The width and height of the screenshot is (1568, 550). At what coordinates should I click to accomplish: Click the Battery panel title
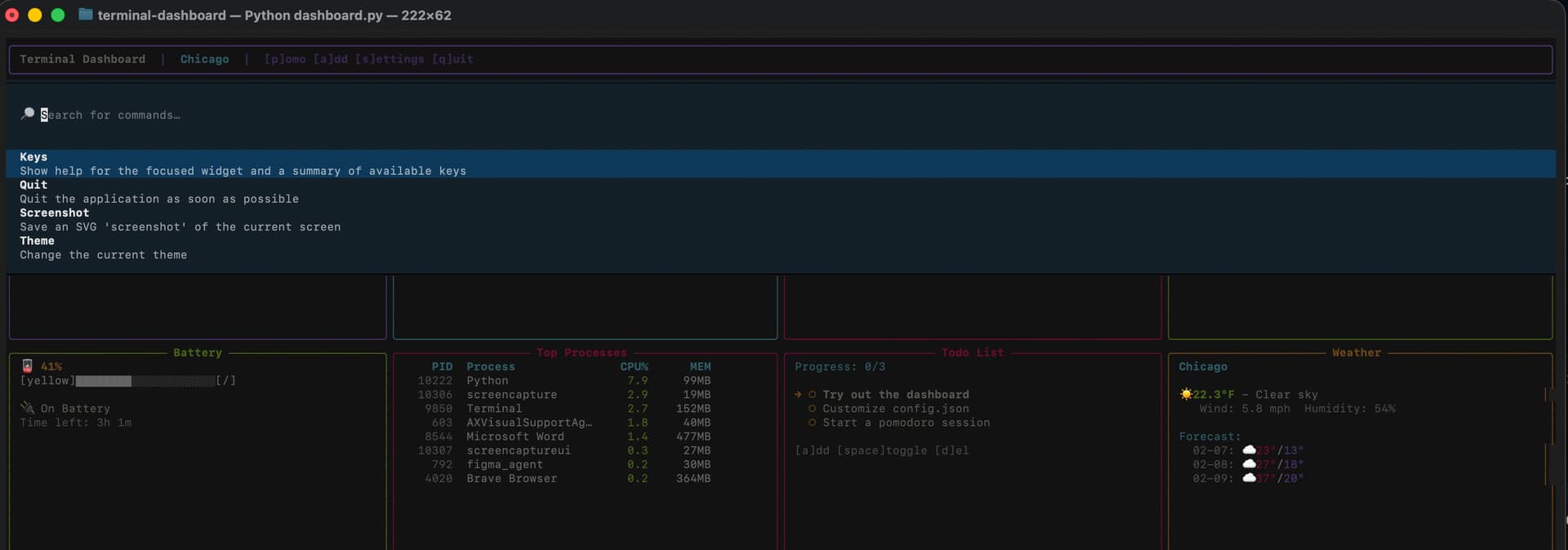coord(198,352)
